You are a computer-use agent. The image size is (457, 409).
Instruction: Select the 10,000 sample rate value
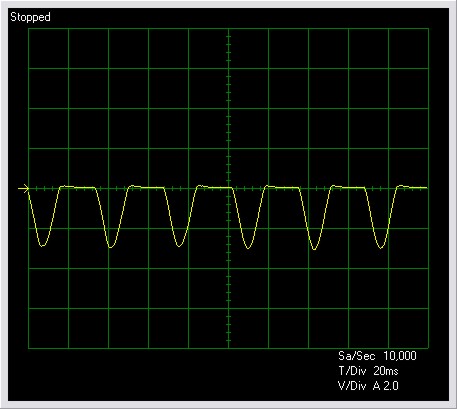pyautogui.click(x=400, y=356)
